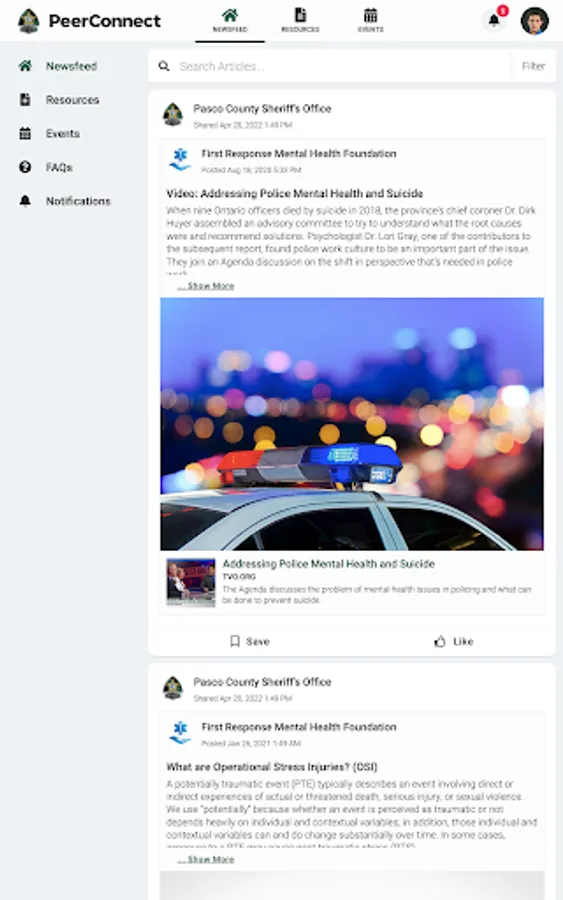Switch to the Events top tab
Viewport: 563px width, 900px height.
[x=371, y=20]
